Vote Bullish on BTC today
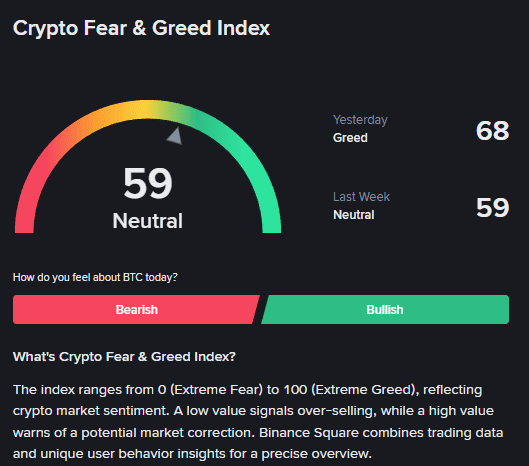529x466 pixels. tap(385, 309)
